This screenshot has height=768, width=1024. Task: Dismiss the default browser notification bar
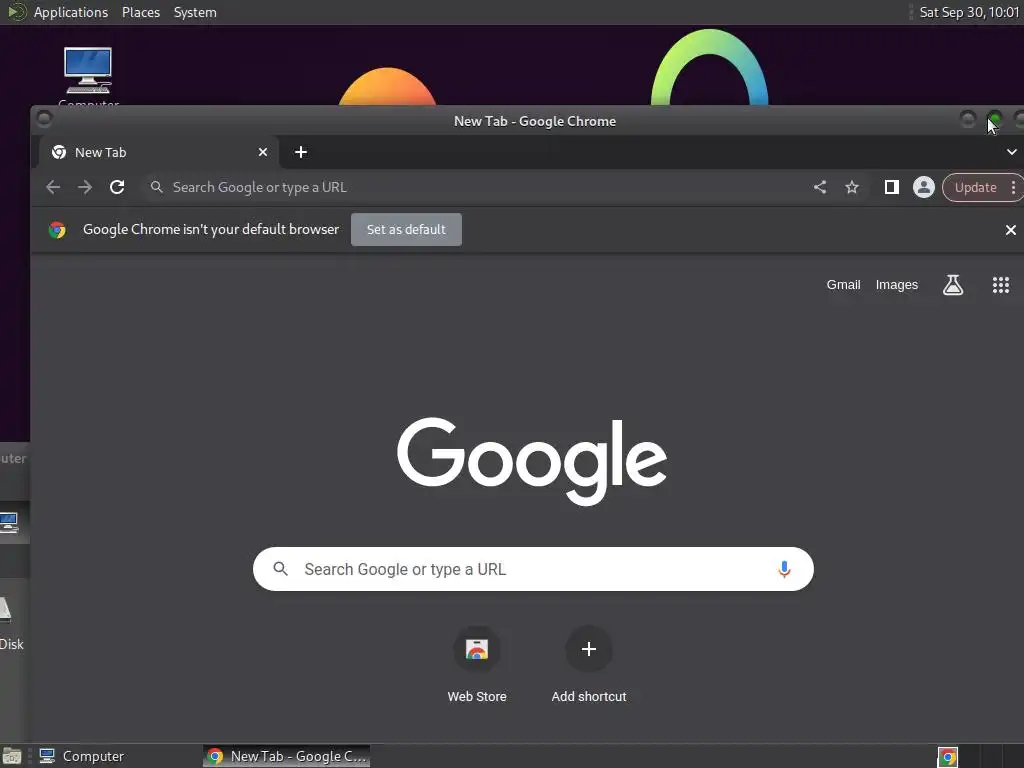1010,230
